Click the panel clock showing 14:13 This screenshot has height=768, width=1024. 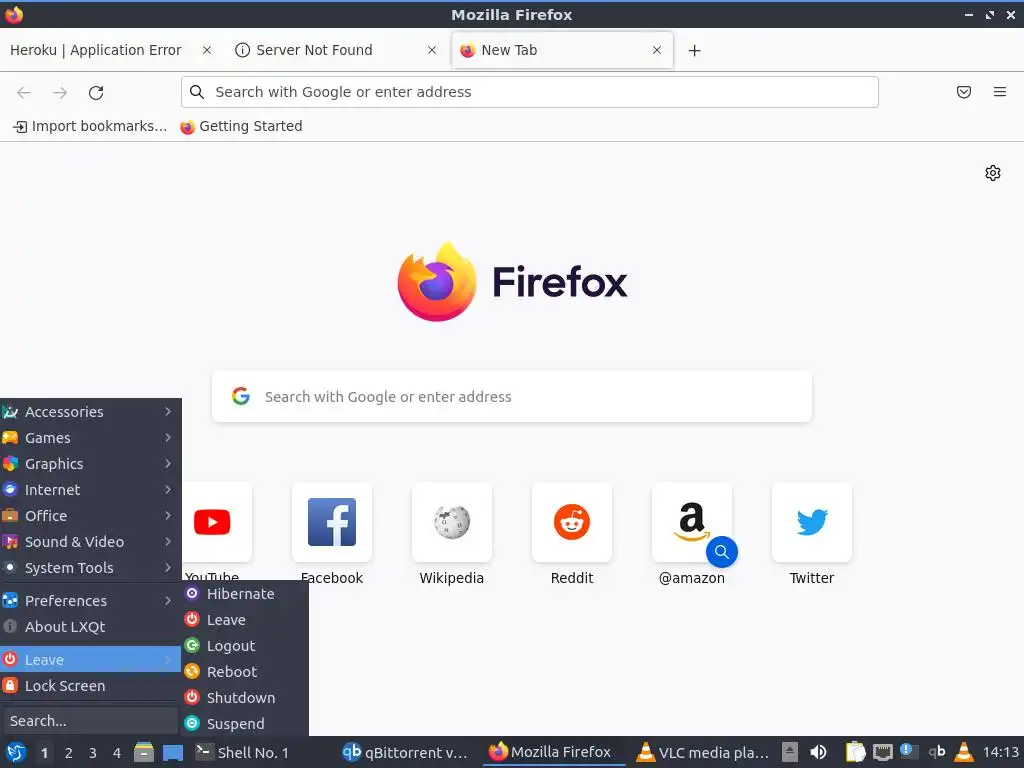pos(1001,752)
